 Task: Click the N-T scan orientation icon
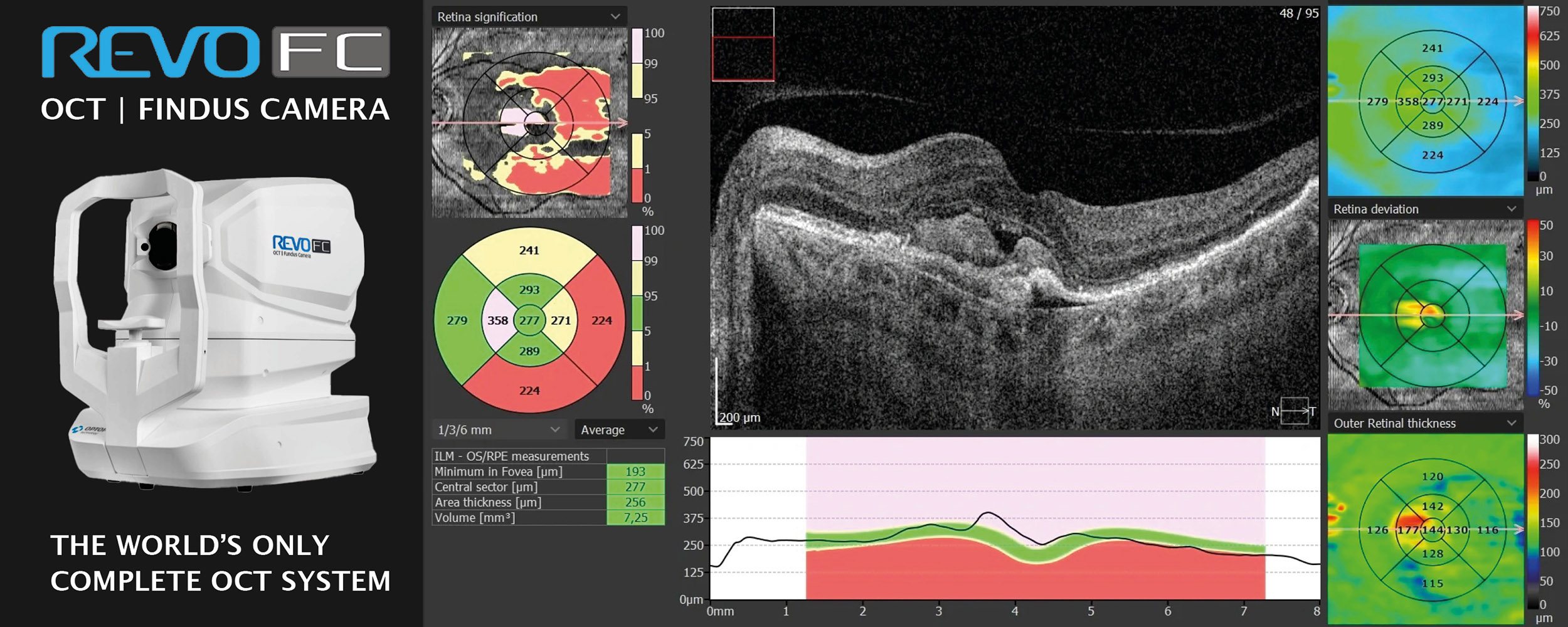click(x=1294, y=411)
